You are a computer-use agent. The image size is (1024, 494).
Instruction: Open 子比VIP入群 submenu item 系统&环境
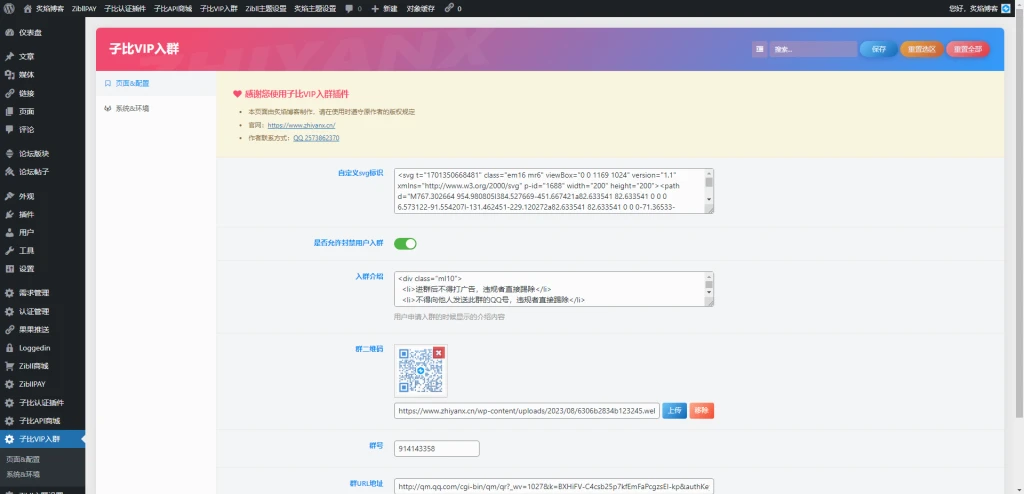pyautogui.click(x=23, y=474)
